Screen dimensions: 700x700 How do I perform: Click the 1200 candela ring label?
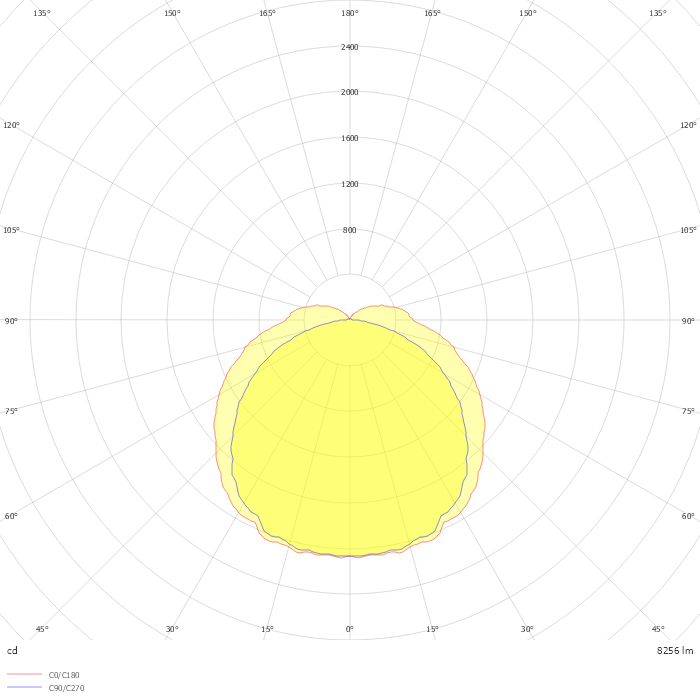[350, 184]
